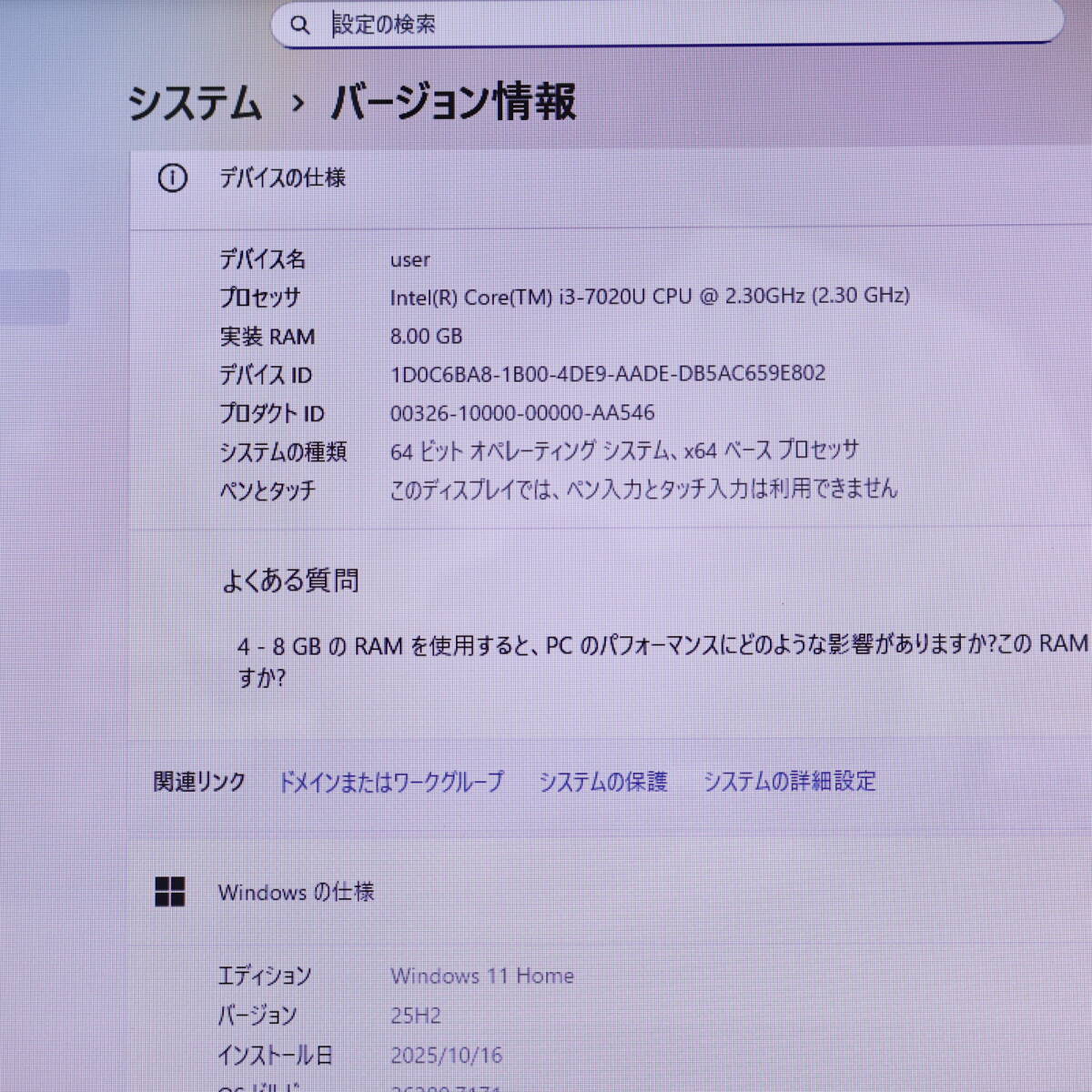Select the システムの種類 64 ビット text
This screenshot has width=1092, height=1092.
(x=623, y=450)
